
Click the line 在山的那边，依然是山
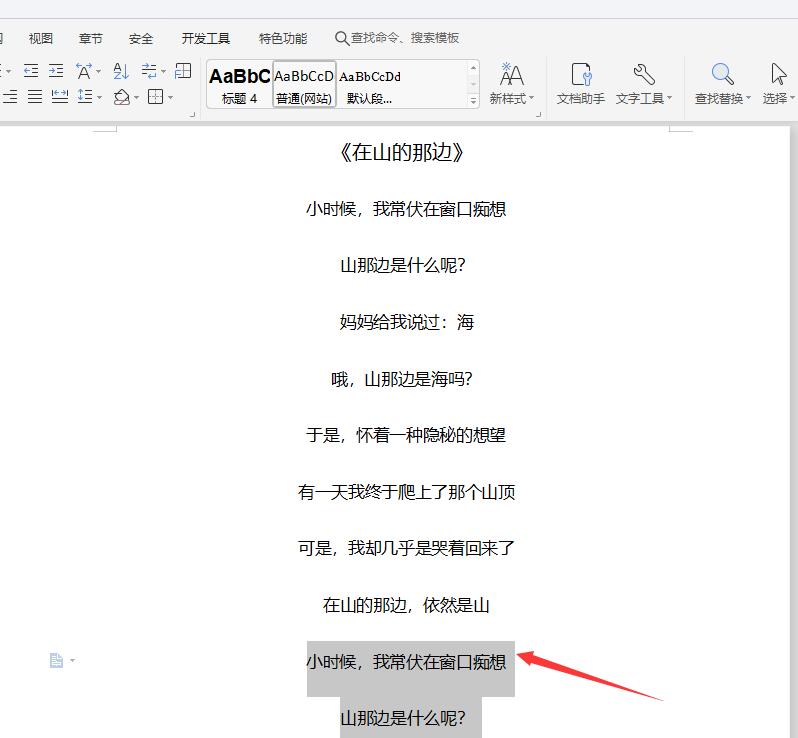pos(406,605)
